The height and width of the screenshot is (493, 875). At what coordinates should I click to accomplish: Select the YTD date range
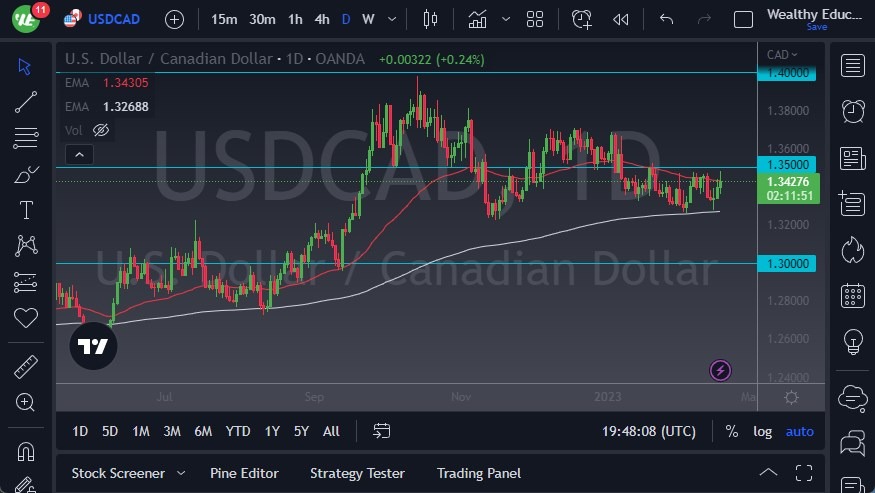click(238, 431)
